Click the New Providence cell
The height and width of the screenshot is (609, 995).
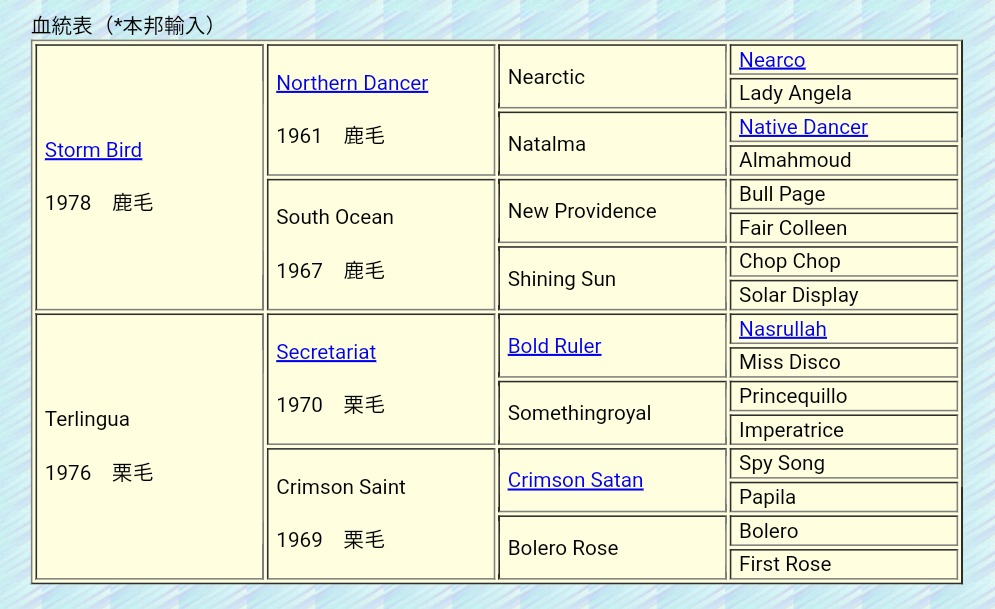pos(582,211)
